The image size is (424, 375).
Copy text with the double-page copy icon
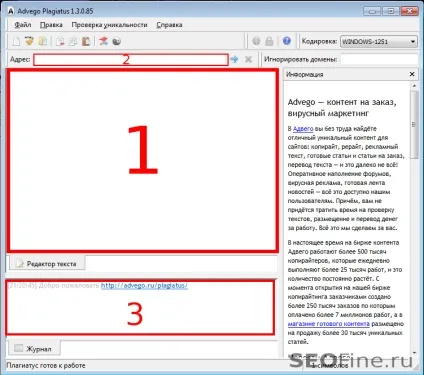(x=73, y=41)
